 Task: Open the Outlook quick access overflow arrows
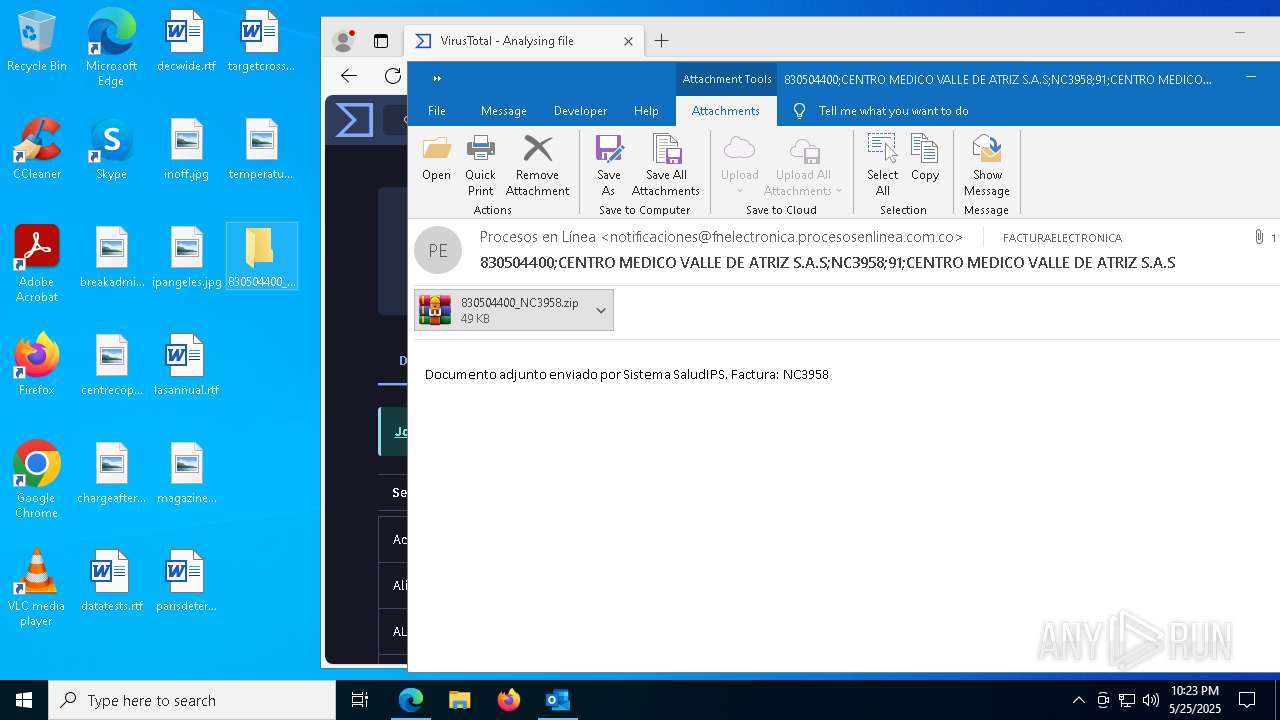click(437, 78)
